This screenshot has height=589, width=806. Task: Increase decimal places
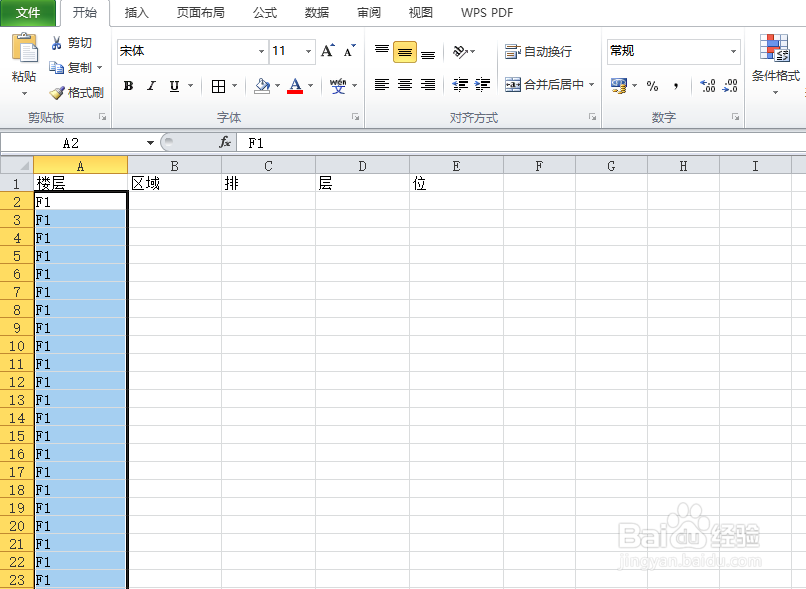[x=708, y=85]
